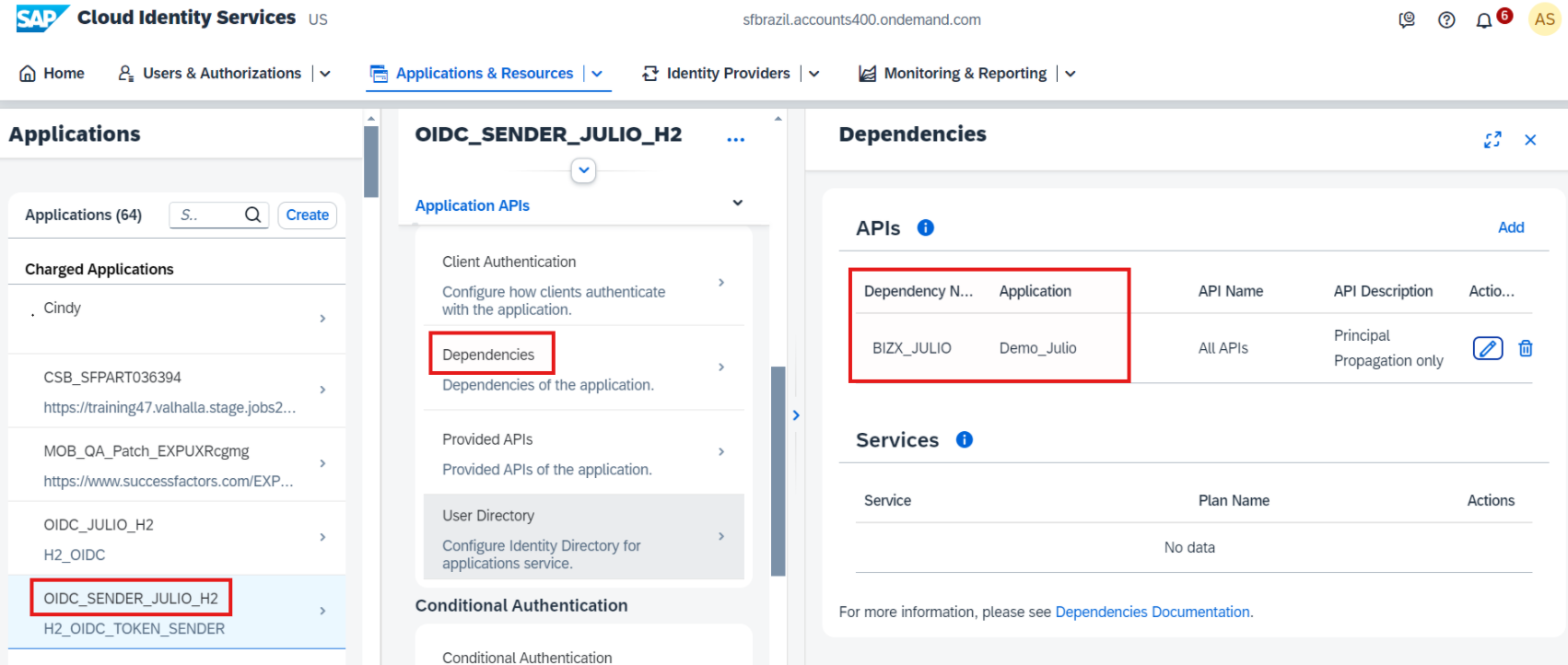Screen dimensions: 1568x665
Task: Open Provided APIs settings
Action: [583, 452]
